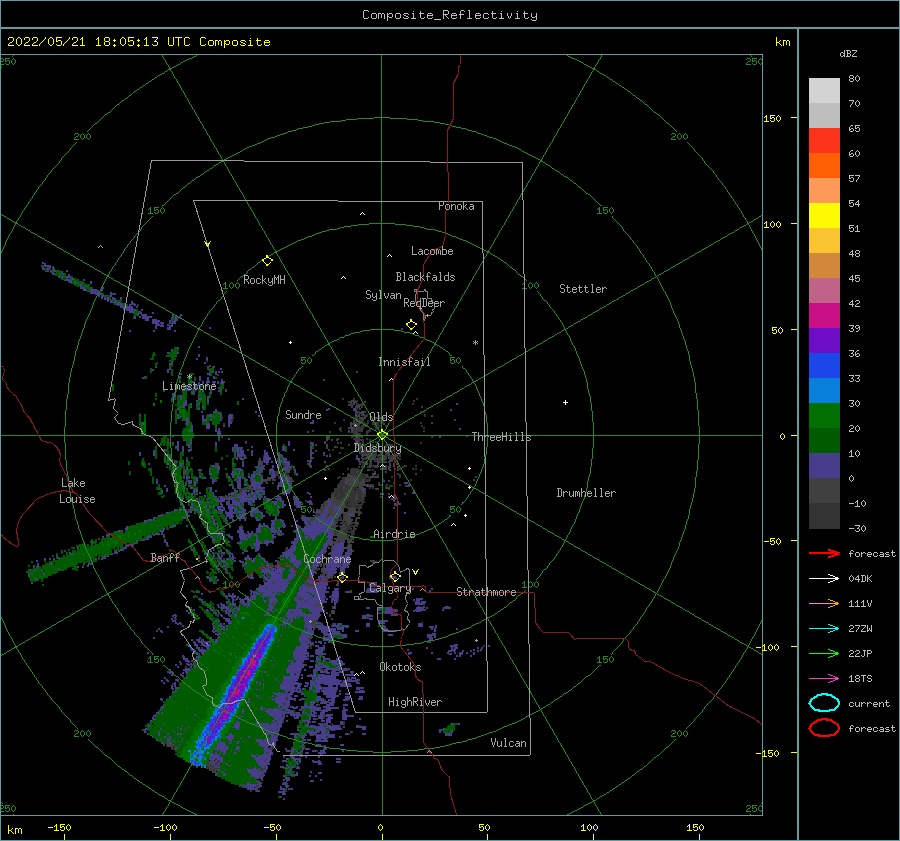Click the Ponoka label
The width and height of the screenshot is (900, 841).
click(x=456, y=206)
